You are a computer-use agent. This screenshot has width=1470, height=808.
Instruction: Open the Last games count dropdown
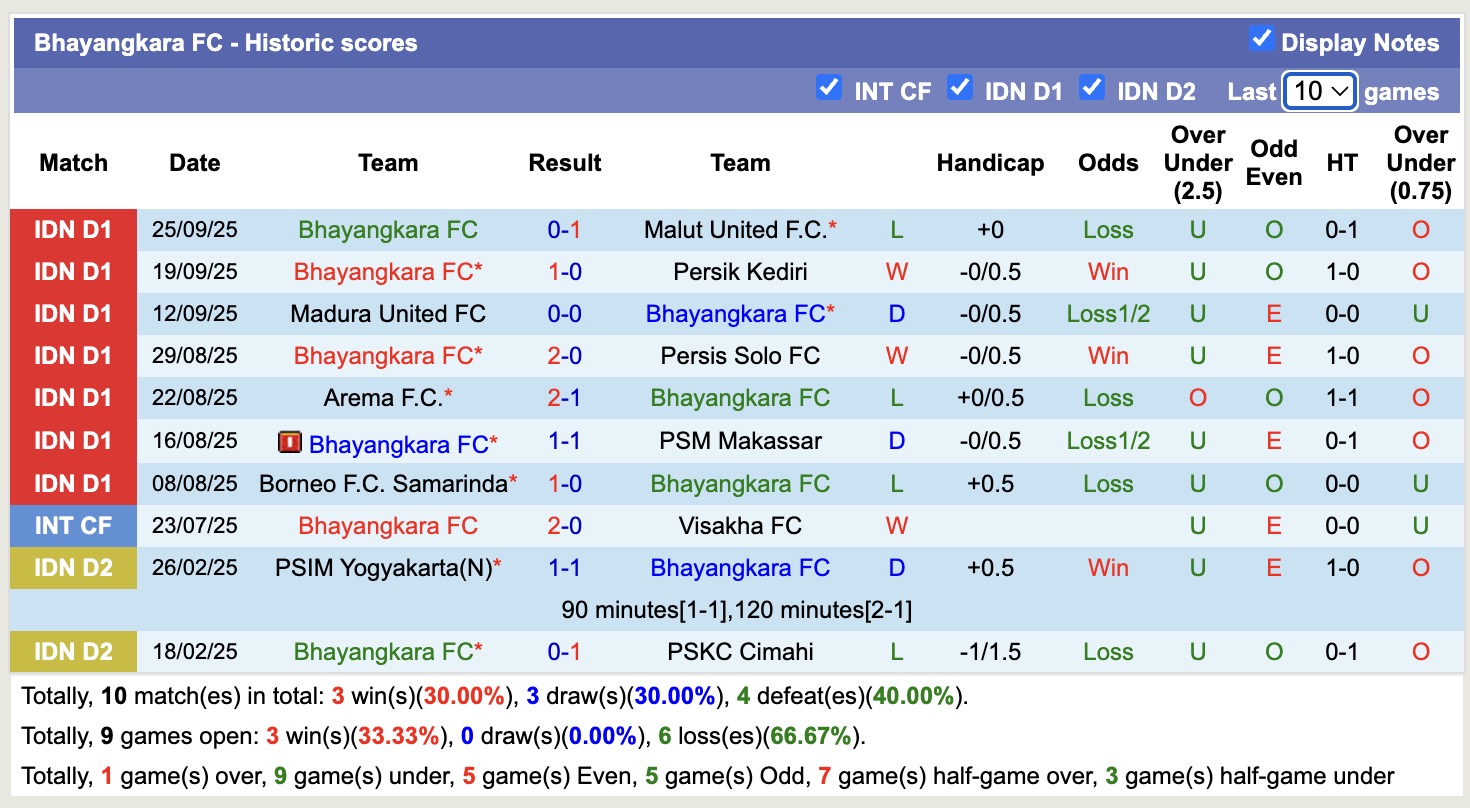pos(1320,92)
